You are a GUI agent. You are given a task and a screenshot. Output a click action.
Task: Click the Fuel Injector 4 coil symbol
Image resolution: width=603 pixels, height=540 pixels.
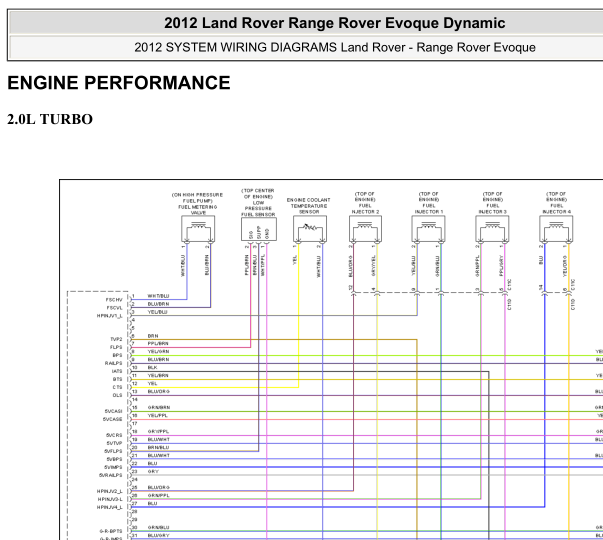coord(556,229)
